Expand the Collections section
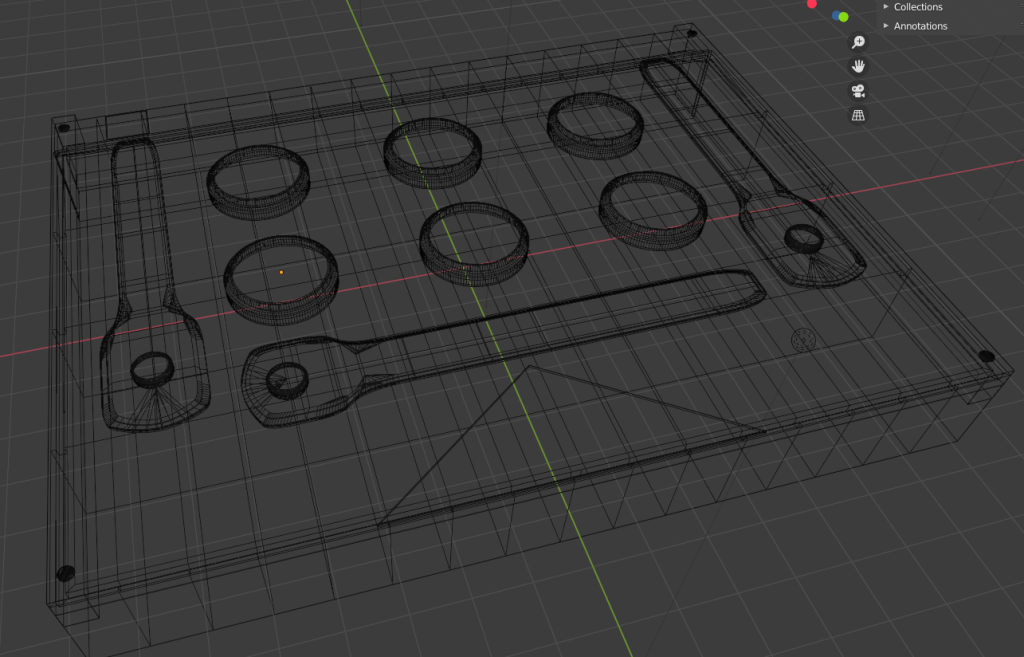The height and width of the screenshot is (657, 1024). tap(884, 6)
